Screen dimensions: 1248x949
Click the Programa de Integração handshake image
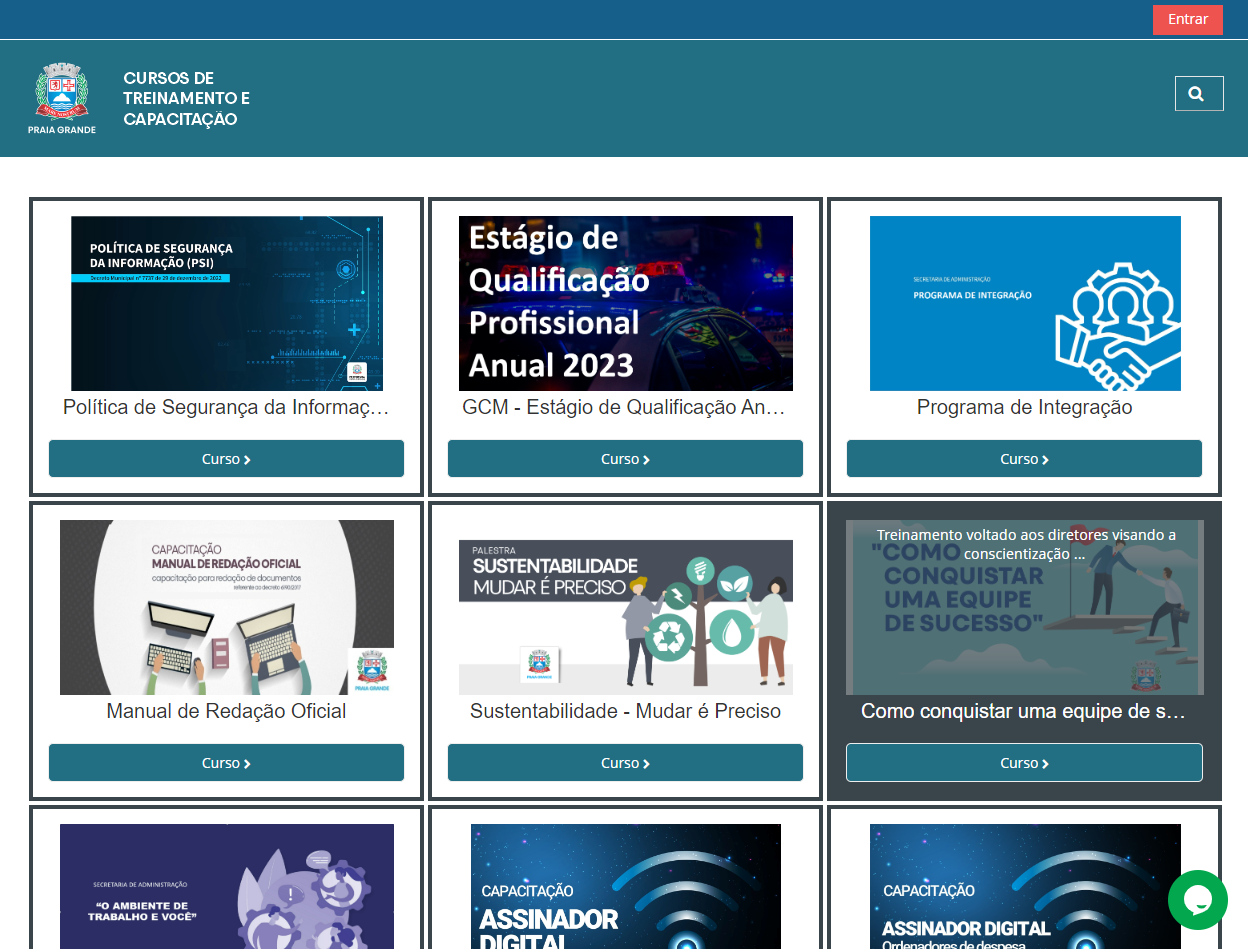click(1024, 303)
